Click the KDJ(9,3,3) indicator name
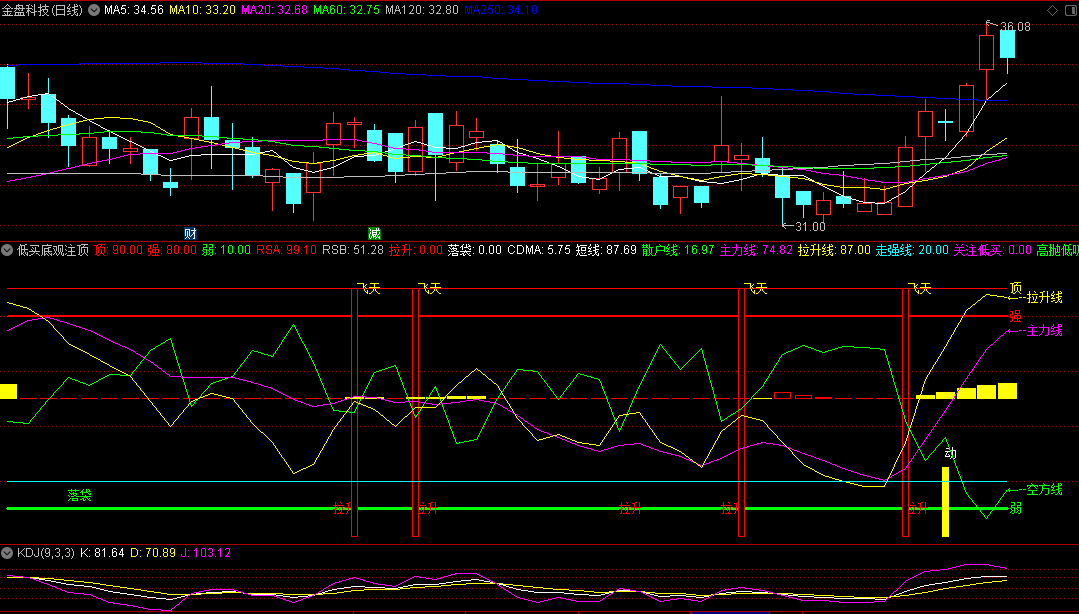The width and height of the screenshot is (1079, 614). pyautogui.click(x=45, y=553)
